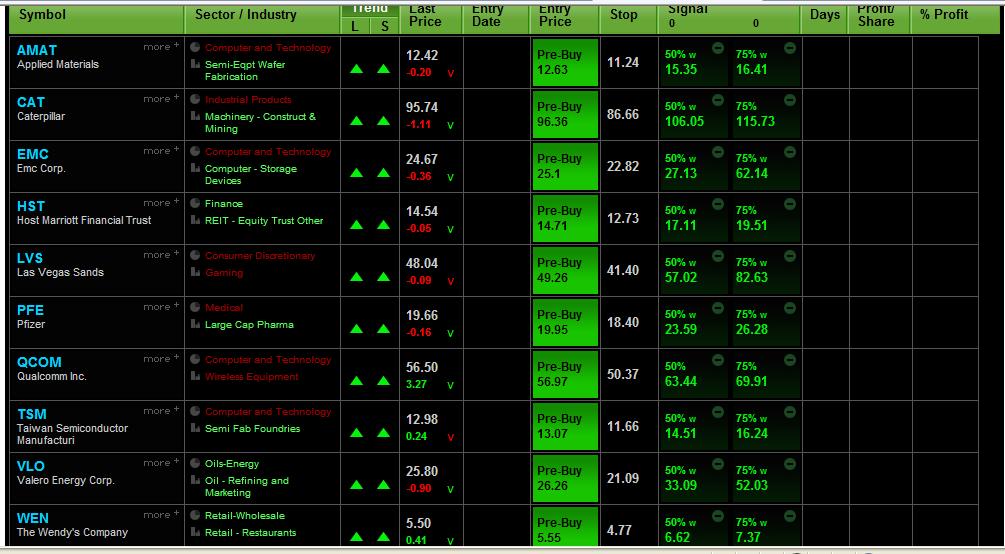Screen dimensions: 1005x554
Task: Expand 'more +' for Pfizer
Action: point(161,306)
